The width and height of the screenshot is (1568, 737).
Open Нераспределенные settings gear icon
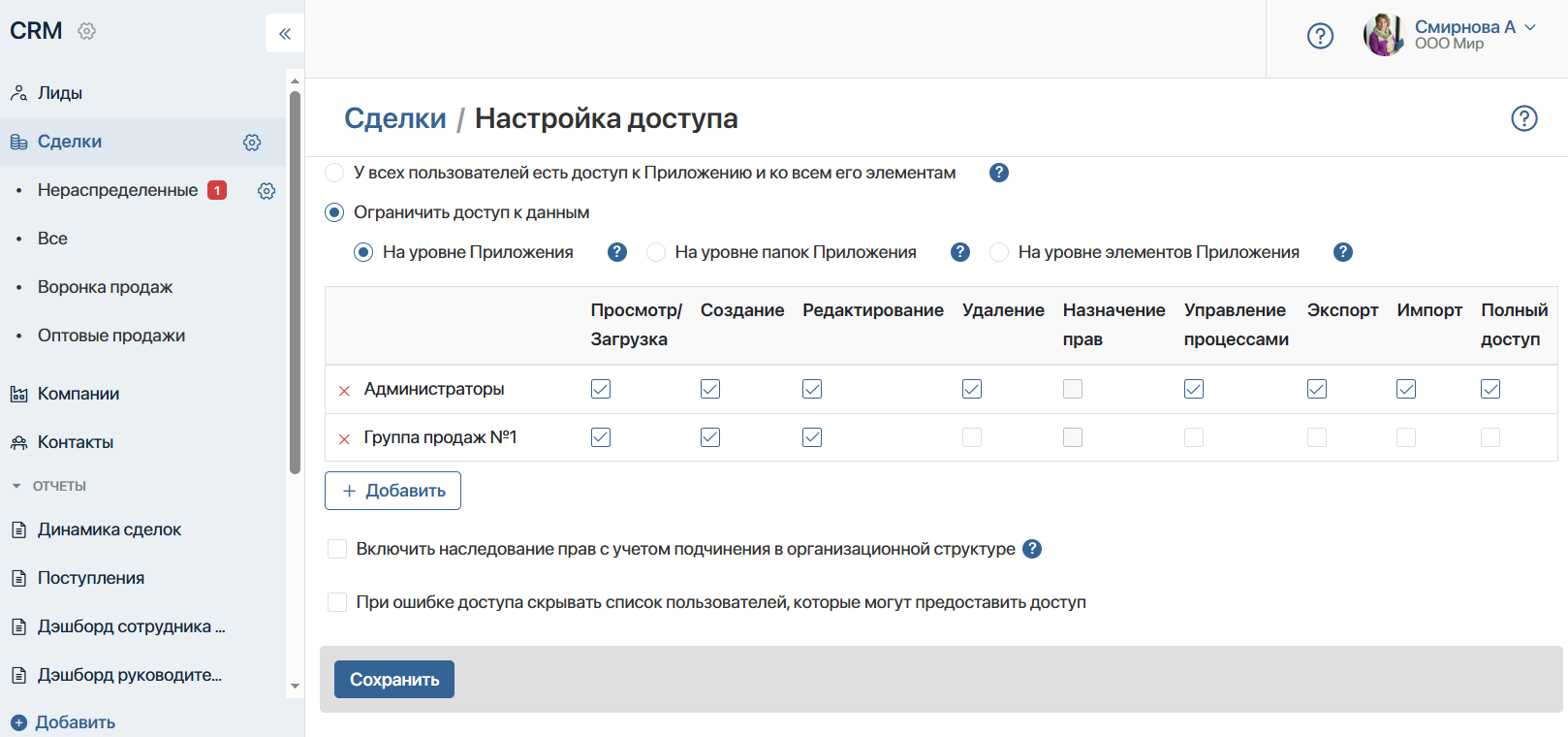(267, 191)
